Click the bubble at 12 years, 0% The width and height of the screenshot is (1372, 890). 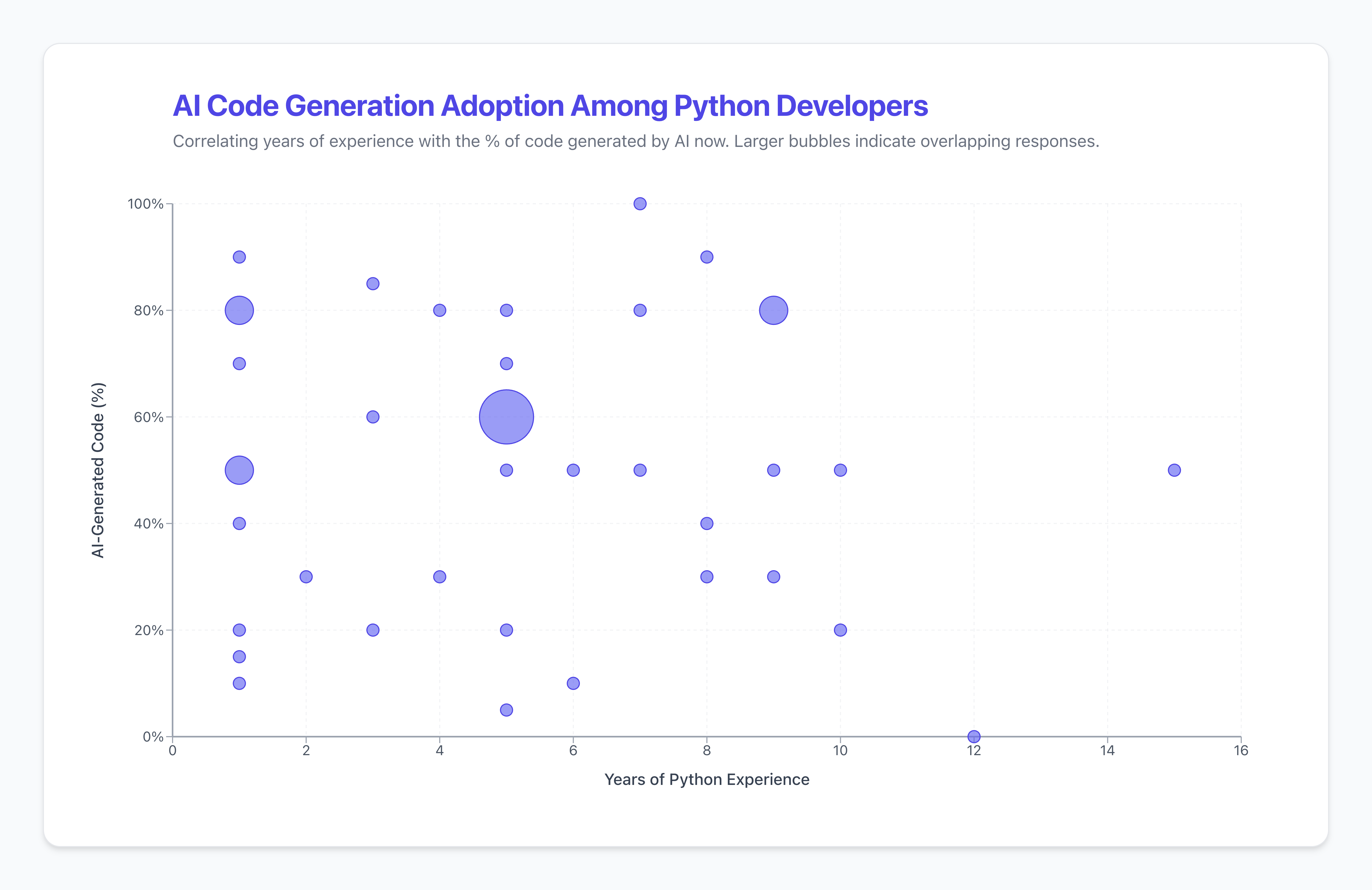(974, 737)
